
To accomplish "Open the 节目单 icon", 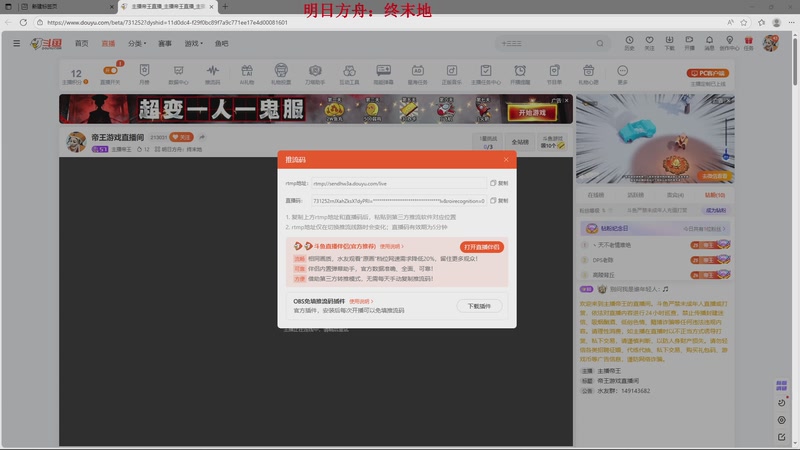I will coord(554,74).
